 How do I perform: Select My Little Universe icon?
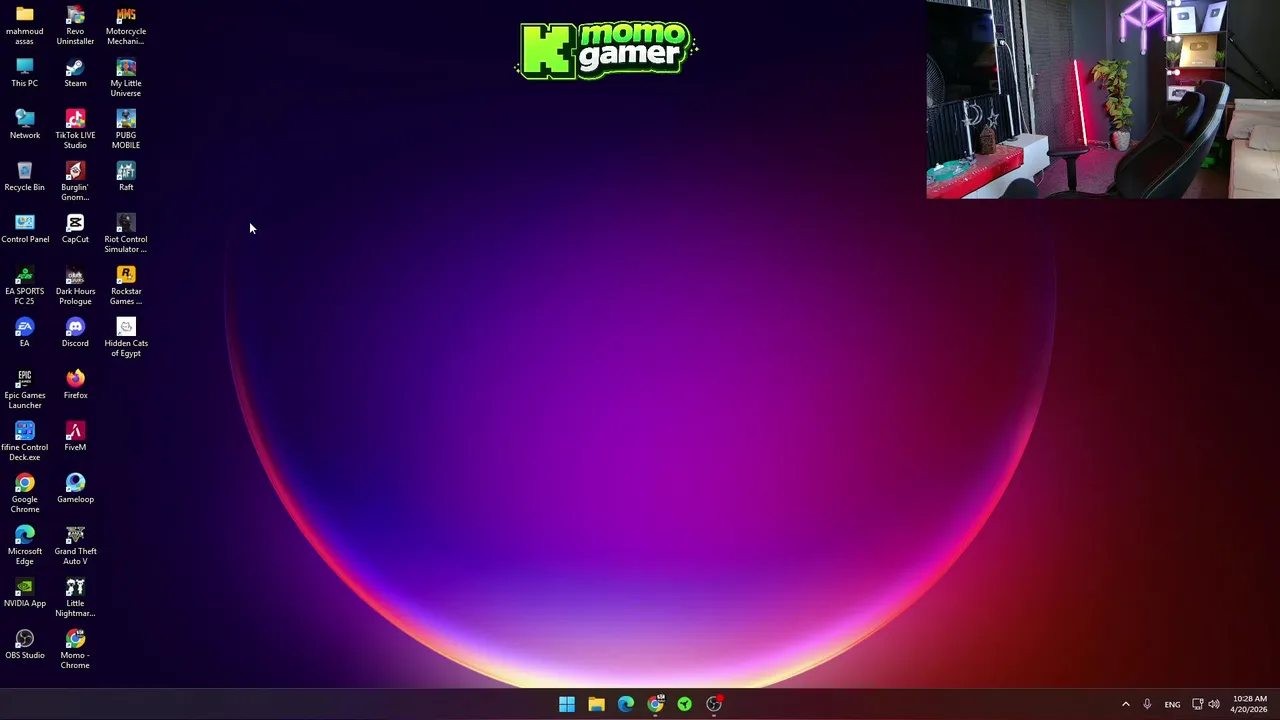[126, 78]
